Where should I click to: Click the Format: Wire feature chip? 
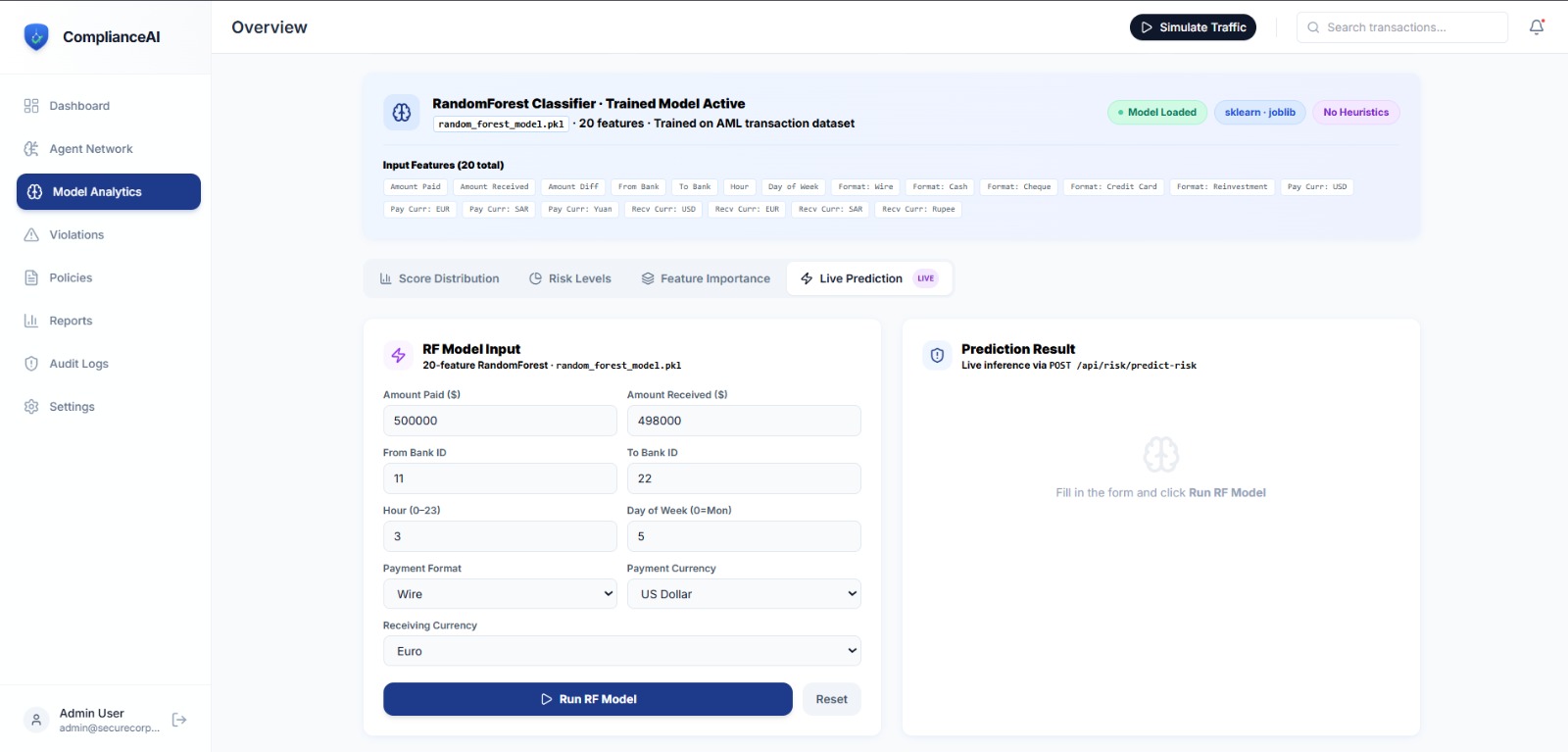865,186
